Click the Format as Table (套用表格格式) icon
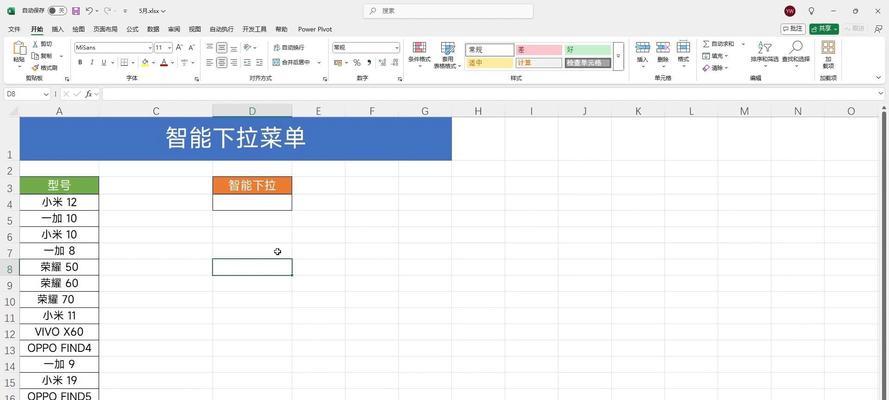The height and width of the screenshot is (400, 889). coord(448,48)
